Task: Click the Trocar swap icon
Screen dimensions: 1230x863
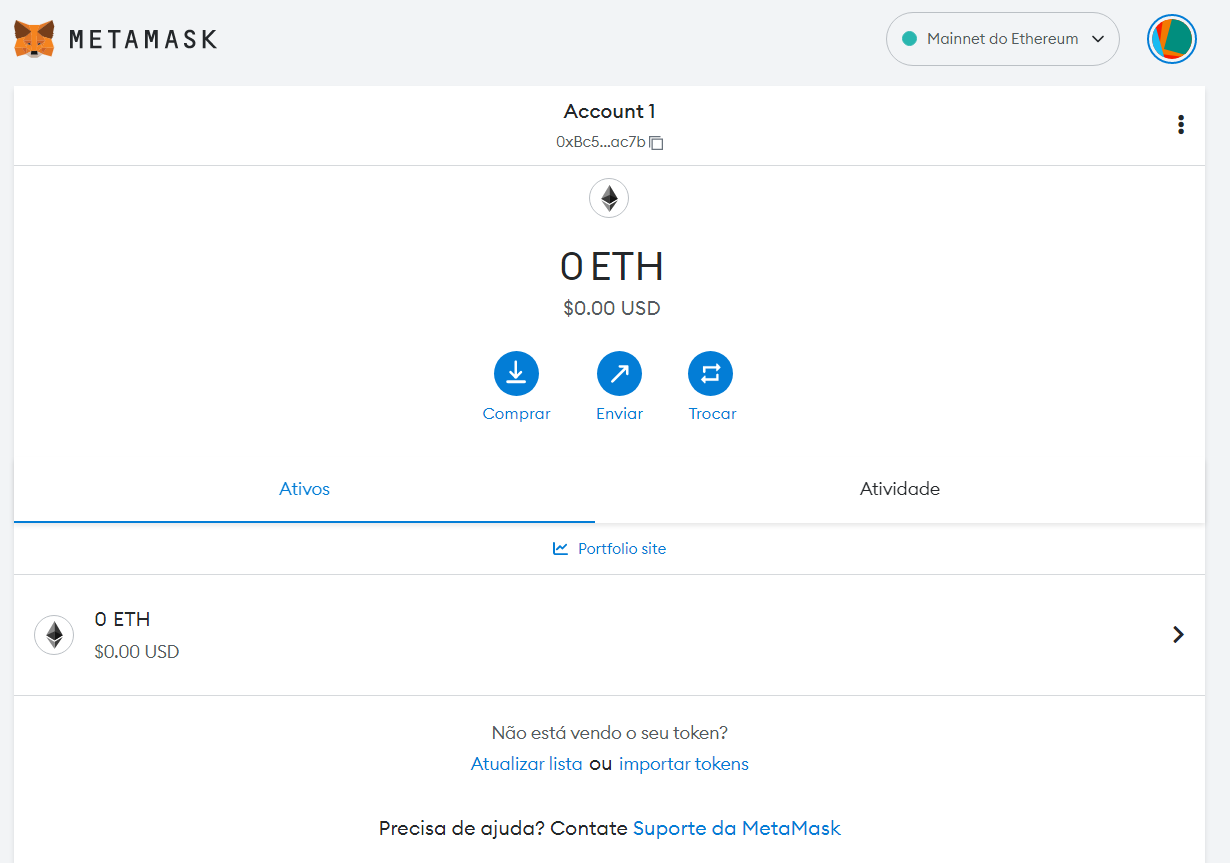Action: pyautogui.click(x=711, y=371)
